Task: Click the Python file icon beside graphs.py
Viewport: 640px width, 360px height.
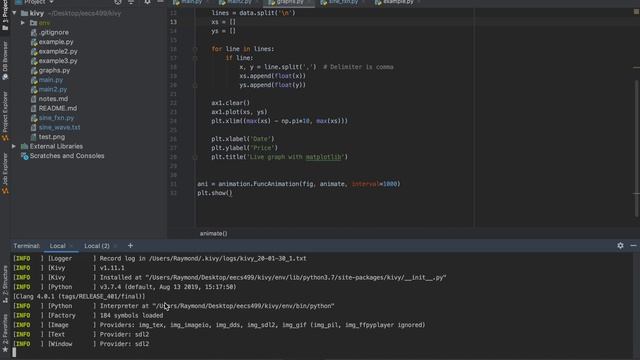Action: [34, 71]
